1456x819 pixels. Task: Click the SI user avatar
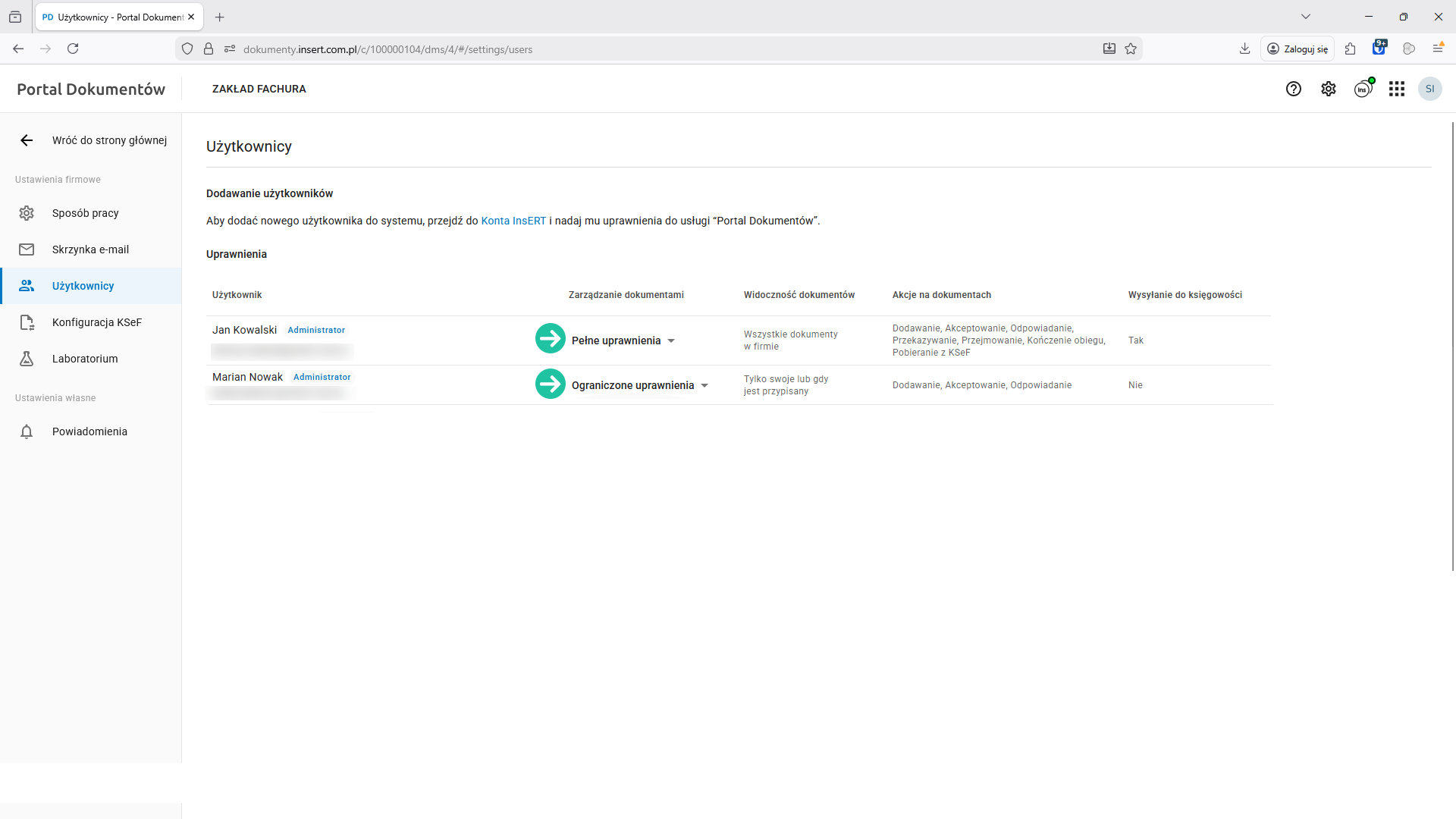click(1430, 89)
